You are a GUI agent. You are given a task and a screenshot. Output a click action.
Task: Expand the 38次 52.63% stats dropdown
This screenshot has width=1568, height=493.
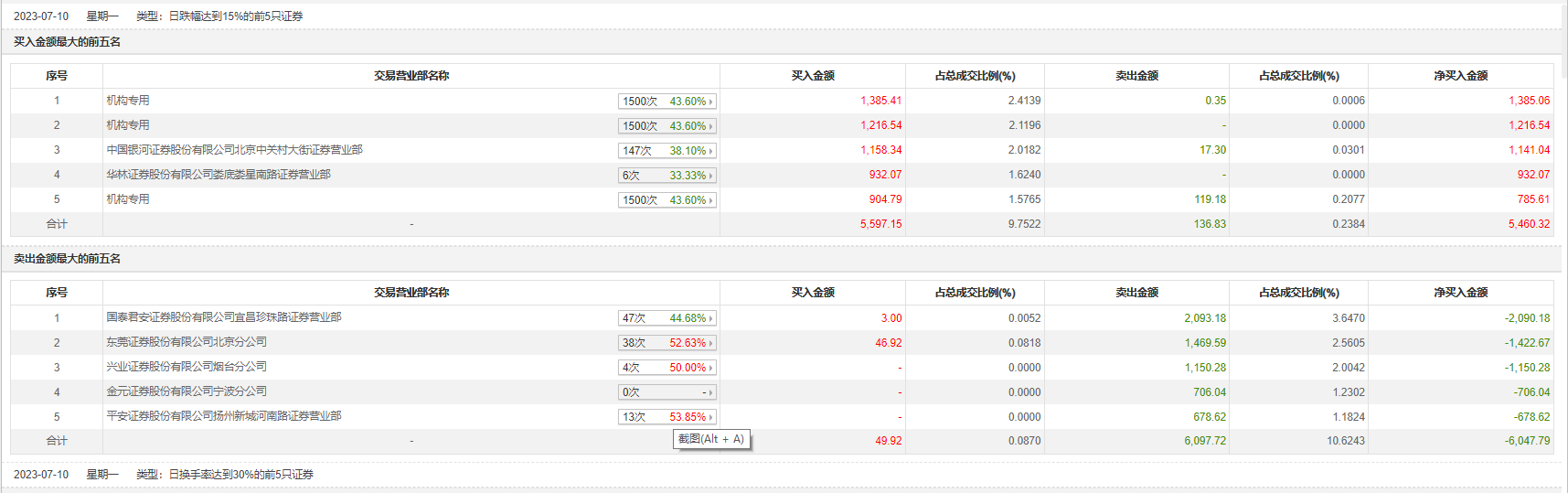click(x=667, y=343)
